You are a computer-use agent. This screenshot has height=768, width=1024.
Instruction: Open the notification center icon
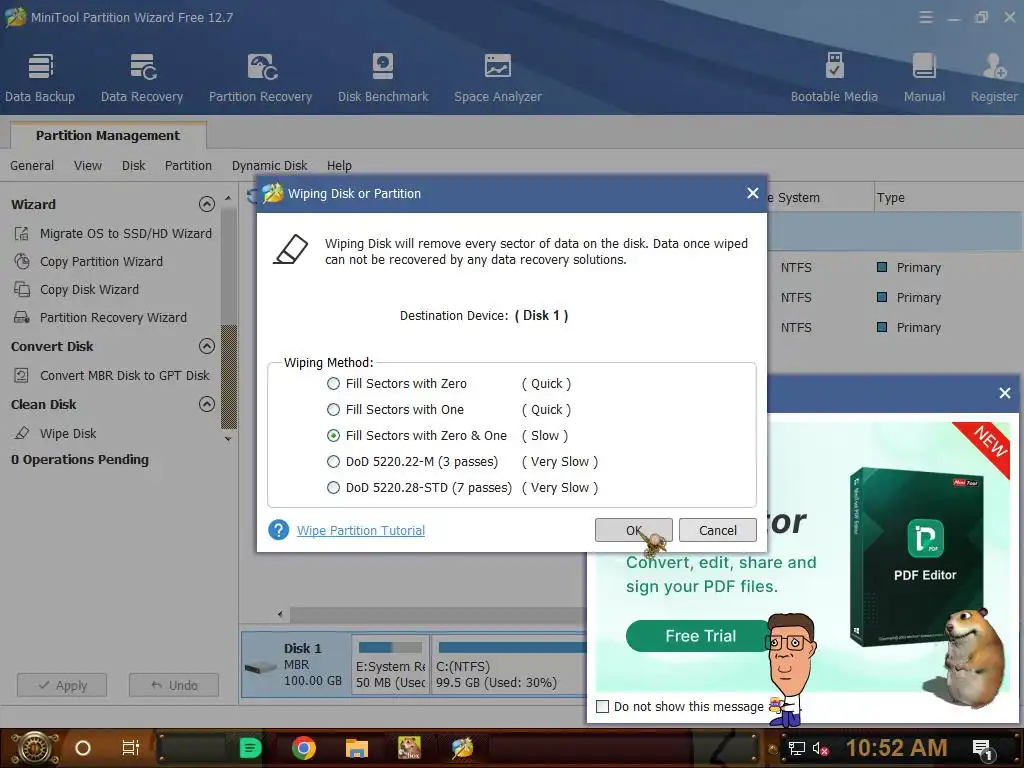[983, 749]
